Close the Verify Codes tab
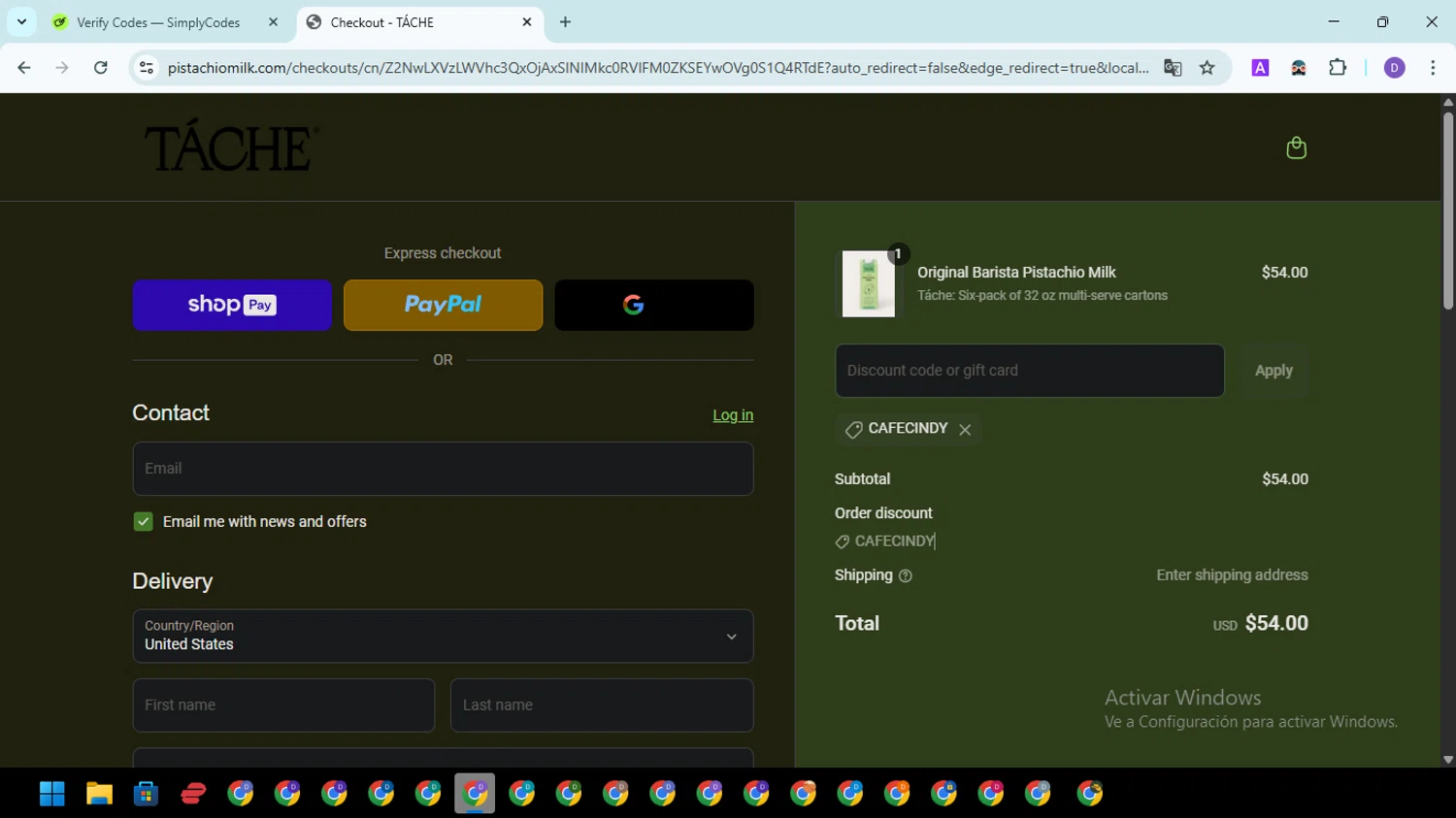1456x818 pixels. tap(273, 21)
